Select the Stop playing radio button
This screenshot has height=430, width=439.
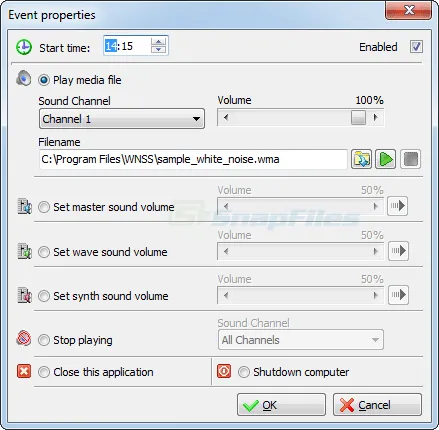click(x=44, y=340)
